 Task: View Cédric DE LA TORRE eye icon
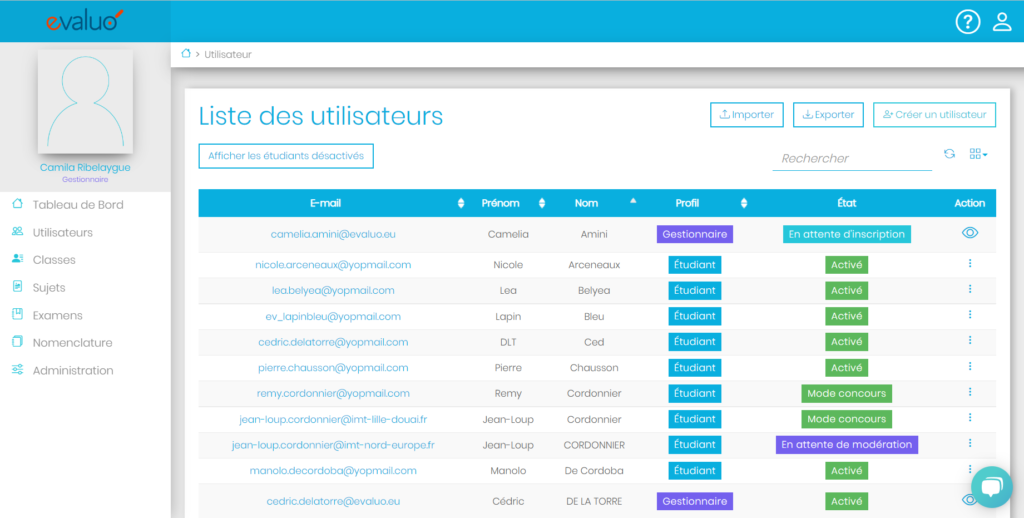click(x=969, y=500)
